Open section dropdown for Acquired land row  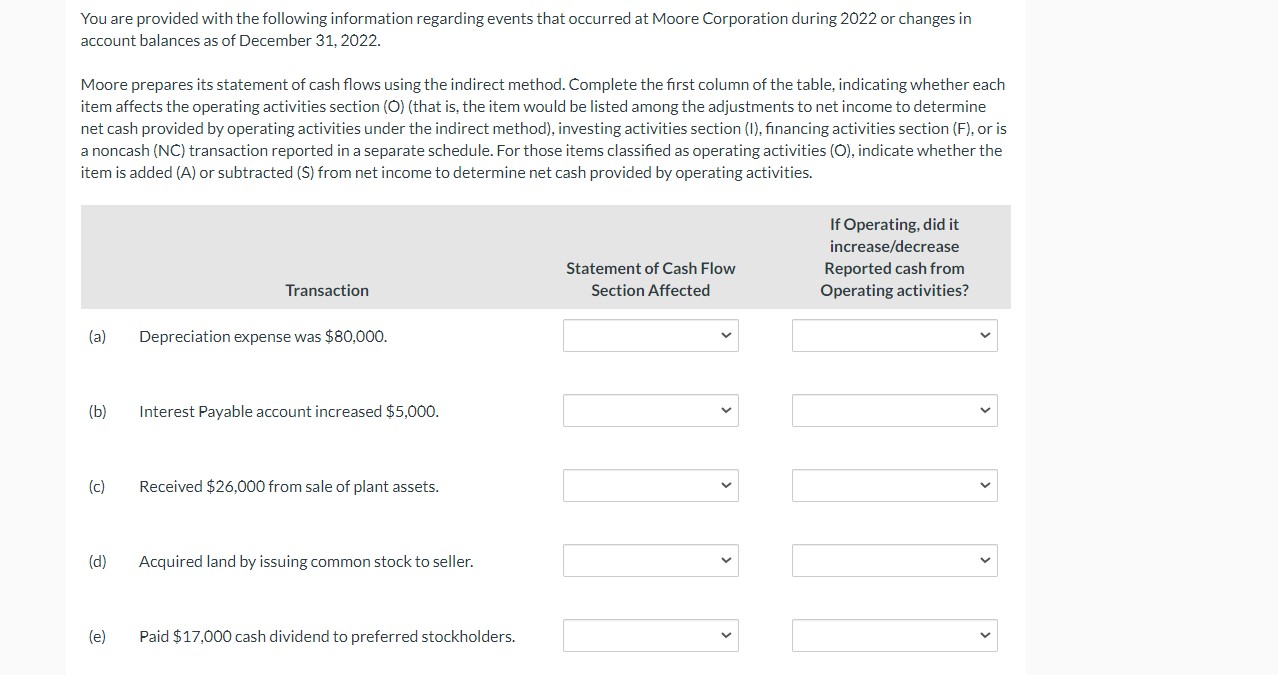tap(650, 561)
